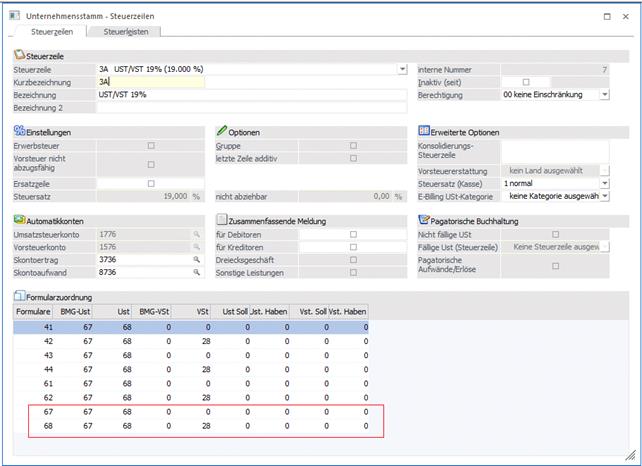
Task: Click the Automatikkonten section icon
Action: (18, 219)
